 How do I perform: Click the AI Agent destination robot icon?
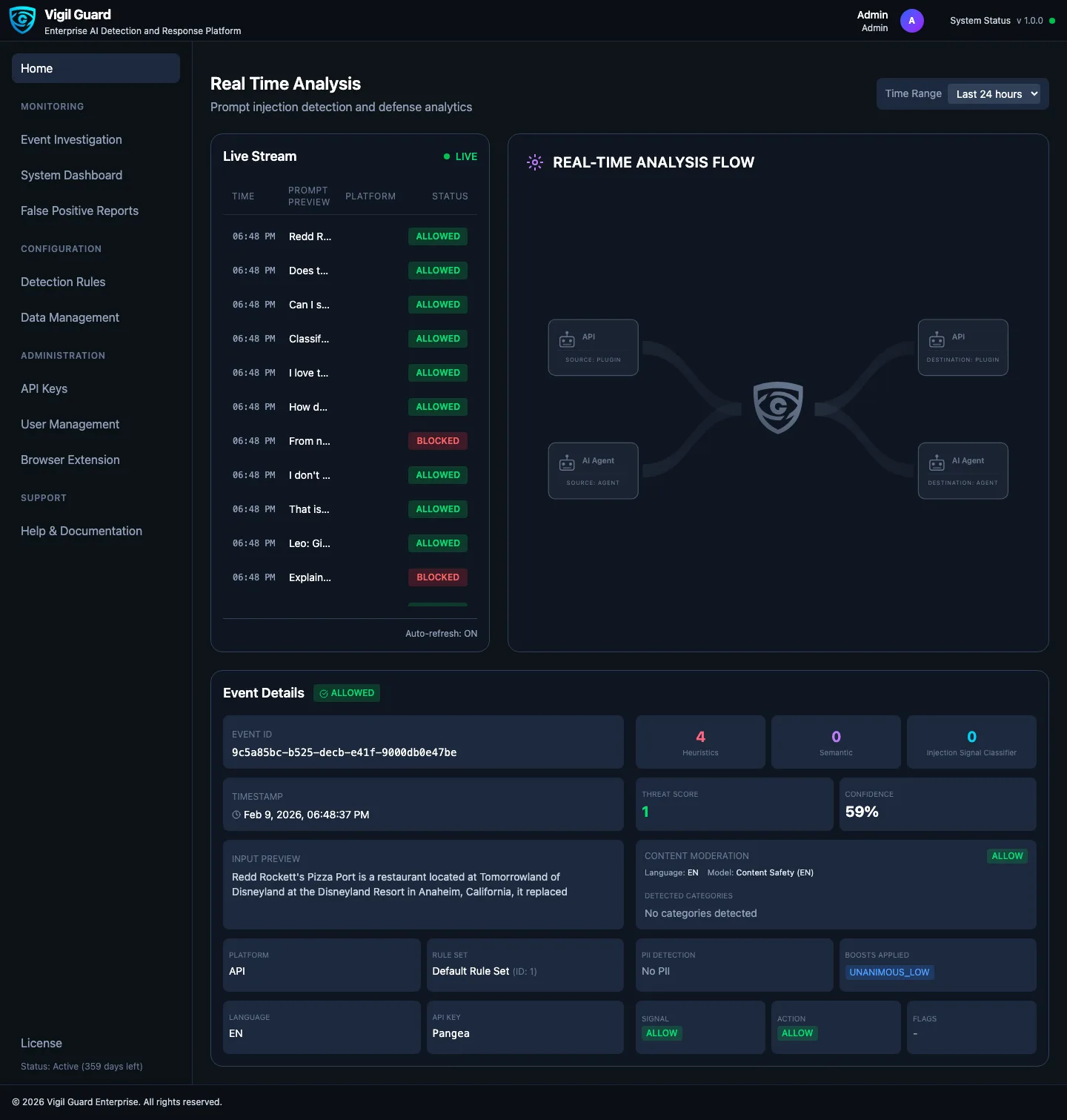click(937, 463)
